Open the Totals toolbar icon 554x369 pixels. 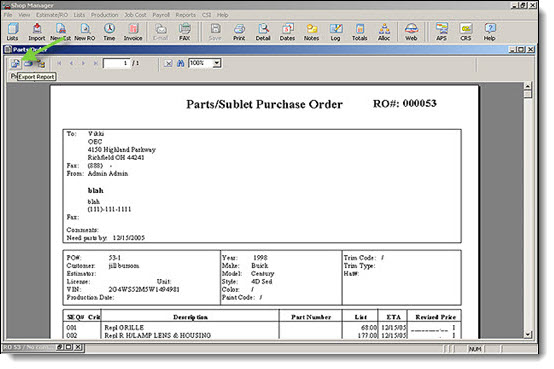coord(360,31)
